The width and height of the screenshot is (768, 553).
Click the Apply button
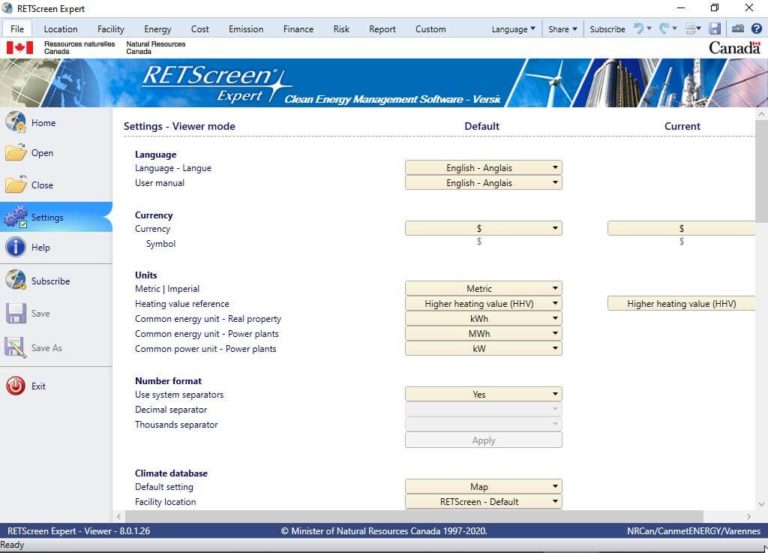click(483, 440)
